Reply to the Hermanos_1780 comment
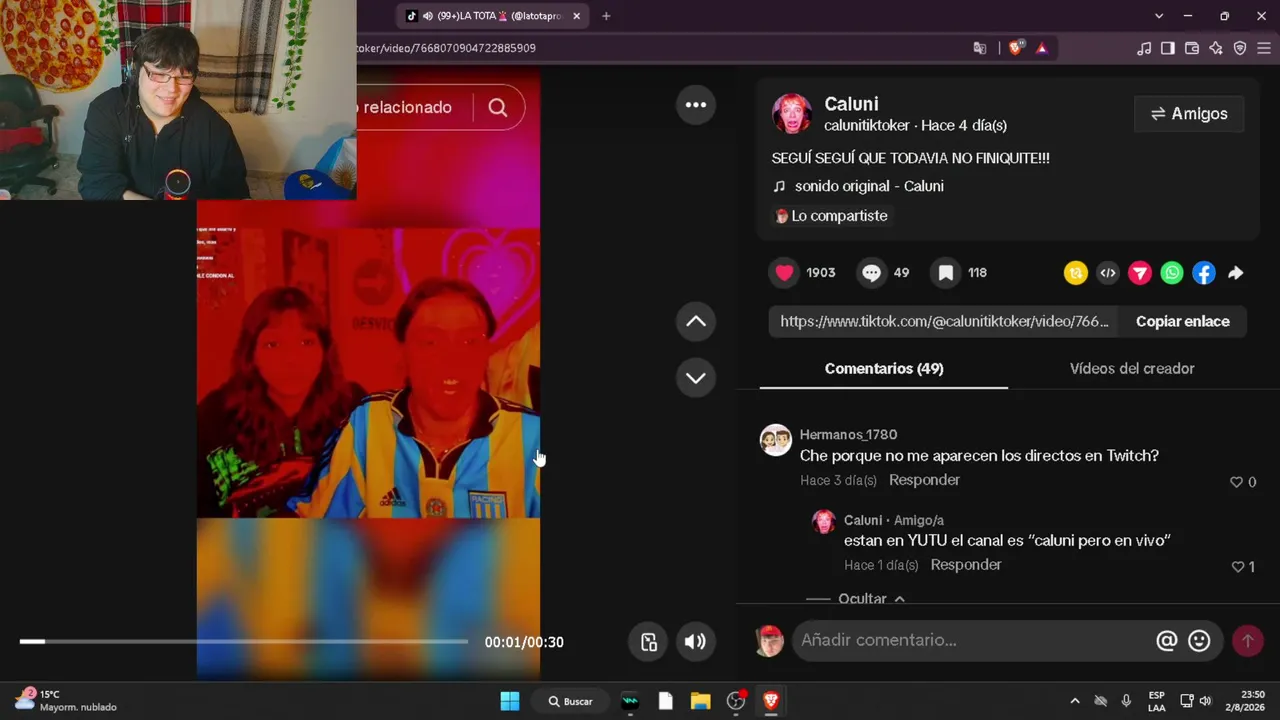 (924, 480)
